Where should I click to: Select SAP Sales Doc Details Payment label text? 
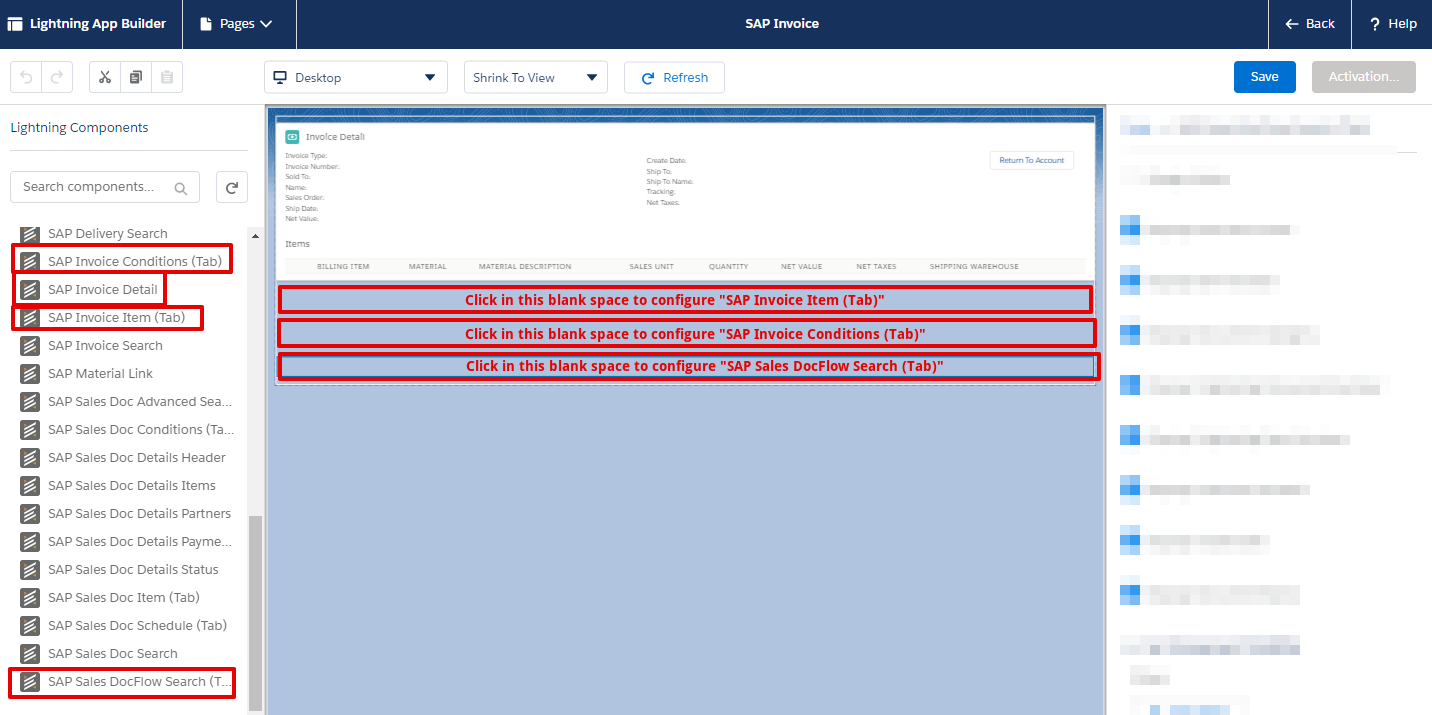pyautogui.click(x=140, y=542)
